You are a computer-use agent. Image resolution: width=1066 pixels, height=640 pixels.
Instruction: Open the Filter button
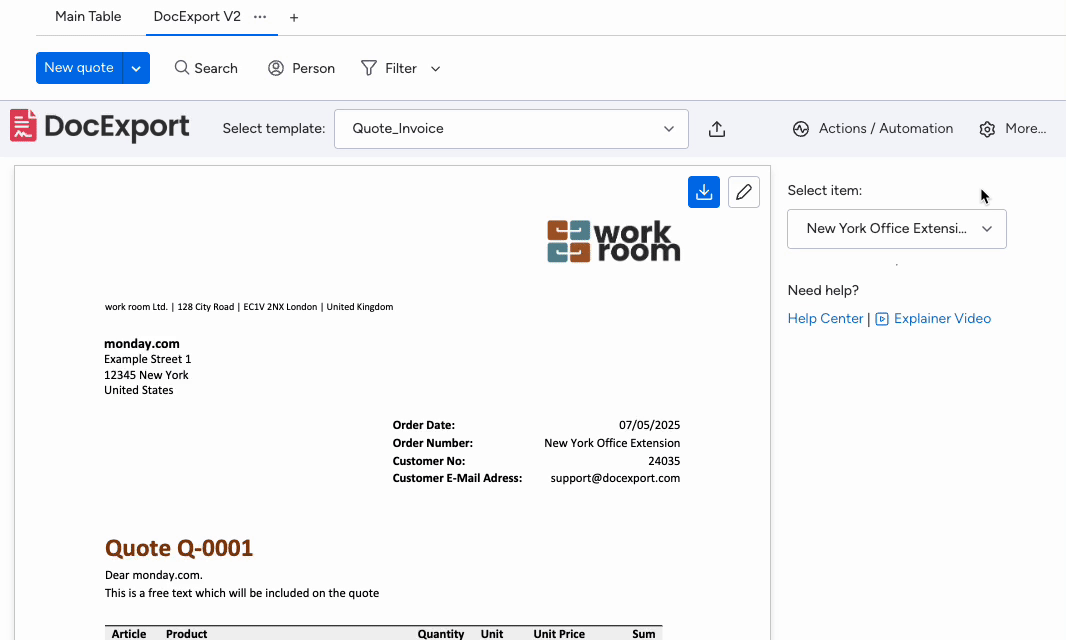[389, 68]
